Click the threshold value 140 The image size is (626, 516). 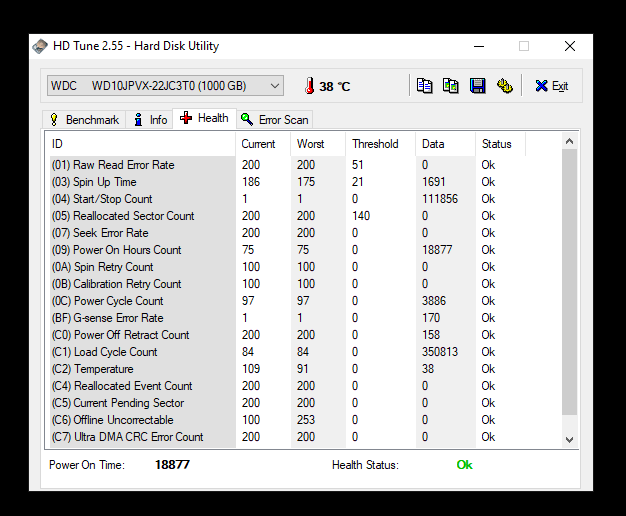pos(361,216)
